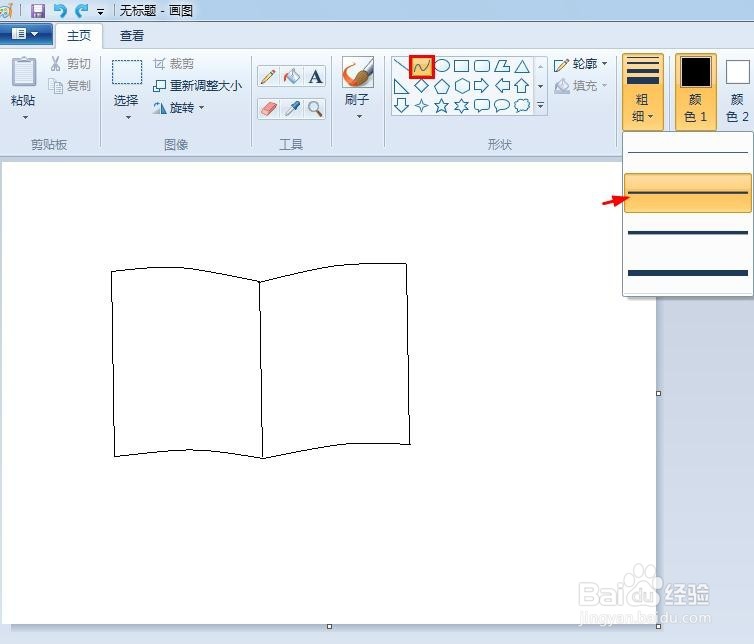Click the 刷子 brush icon
This screenshot has height=644, width=754.
[358, 72]
